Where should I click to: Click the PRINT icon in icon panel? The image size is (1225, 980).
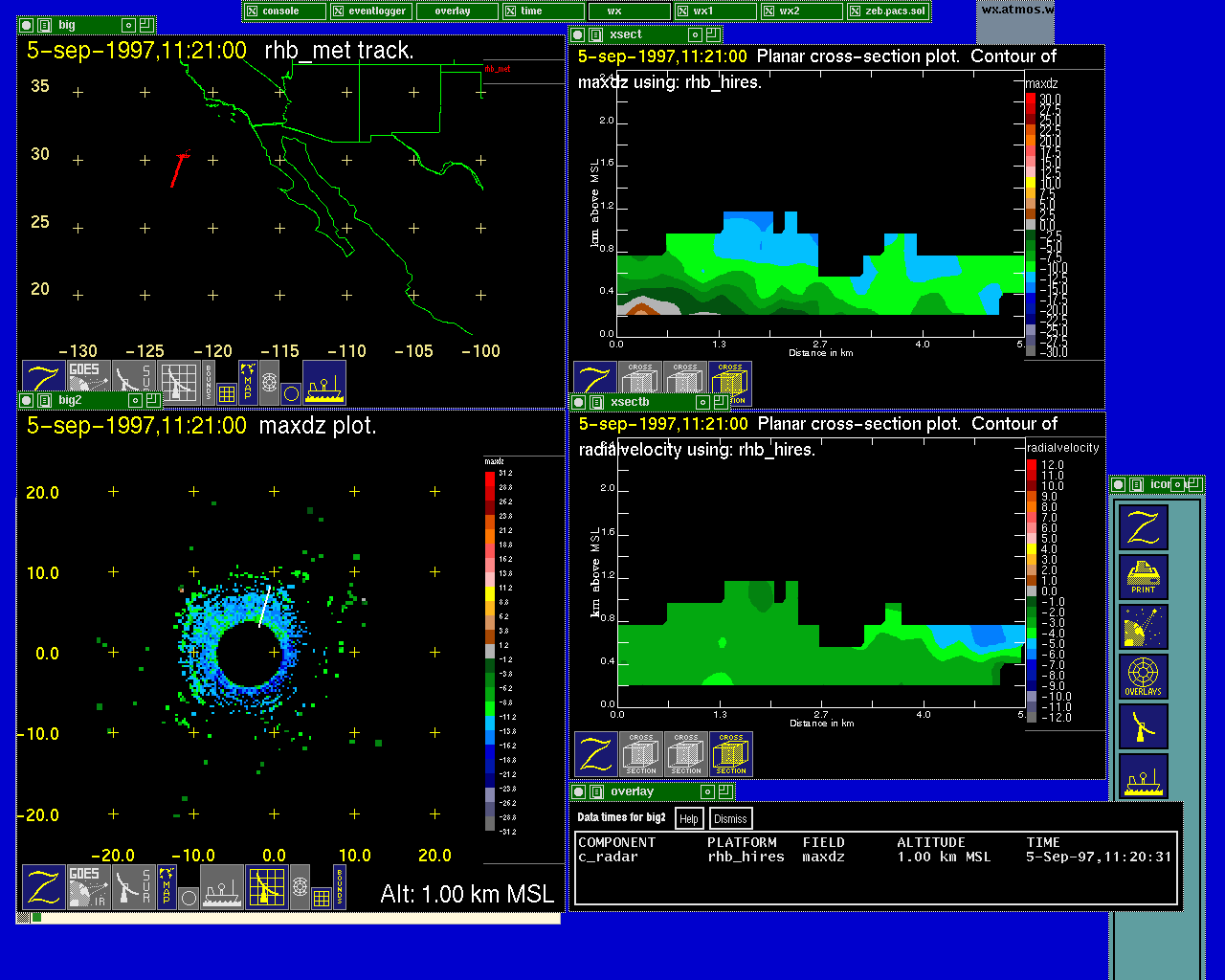1144,577
